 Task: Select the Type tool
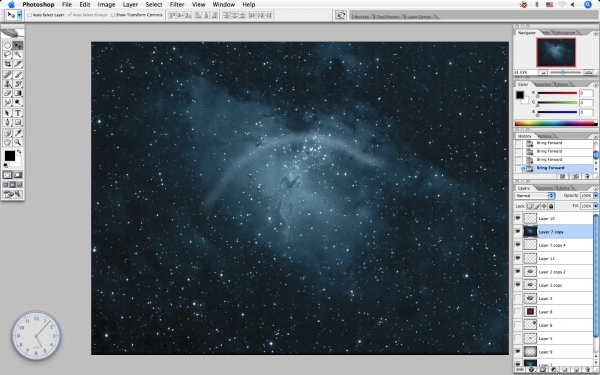18,113
